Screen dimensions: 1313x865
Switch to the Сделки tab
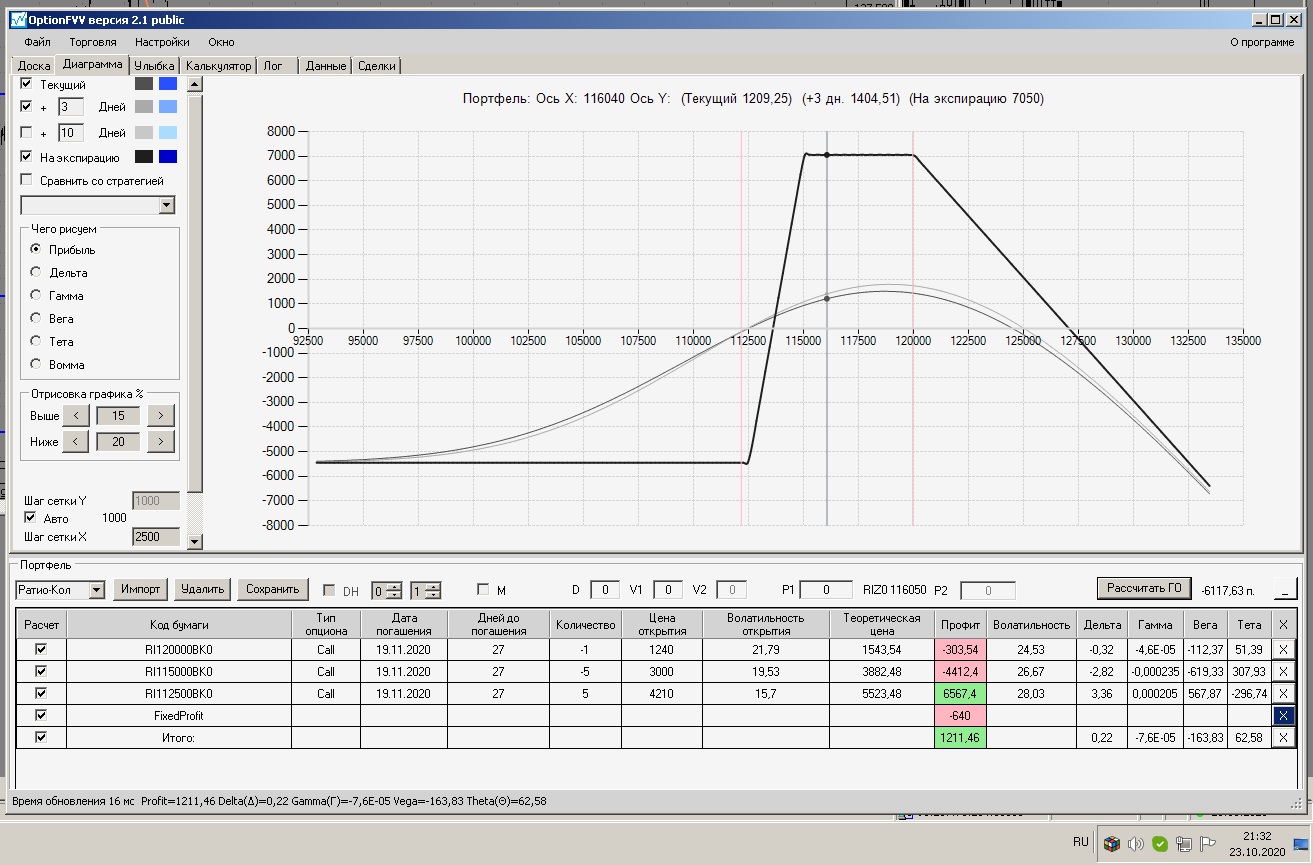point(377,66)
